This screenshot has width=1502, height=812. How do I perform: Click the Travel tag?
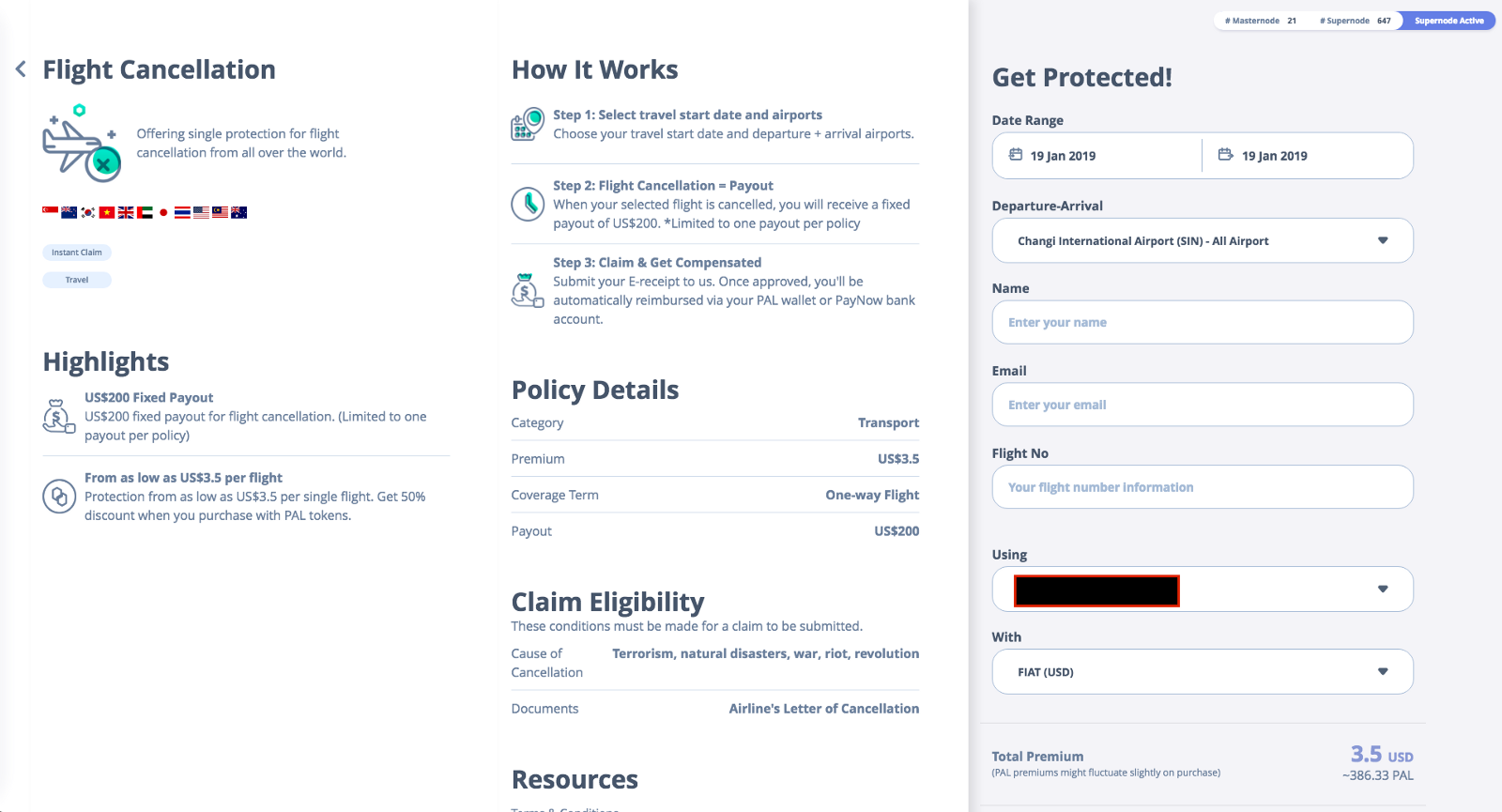click(77, 280)
